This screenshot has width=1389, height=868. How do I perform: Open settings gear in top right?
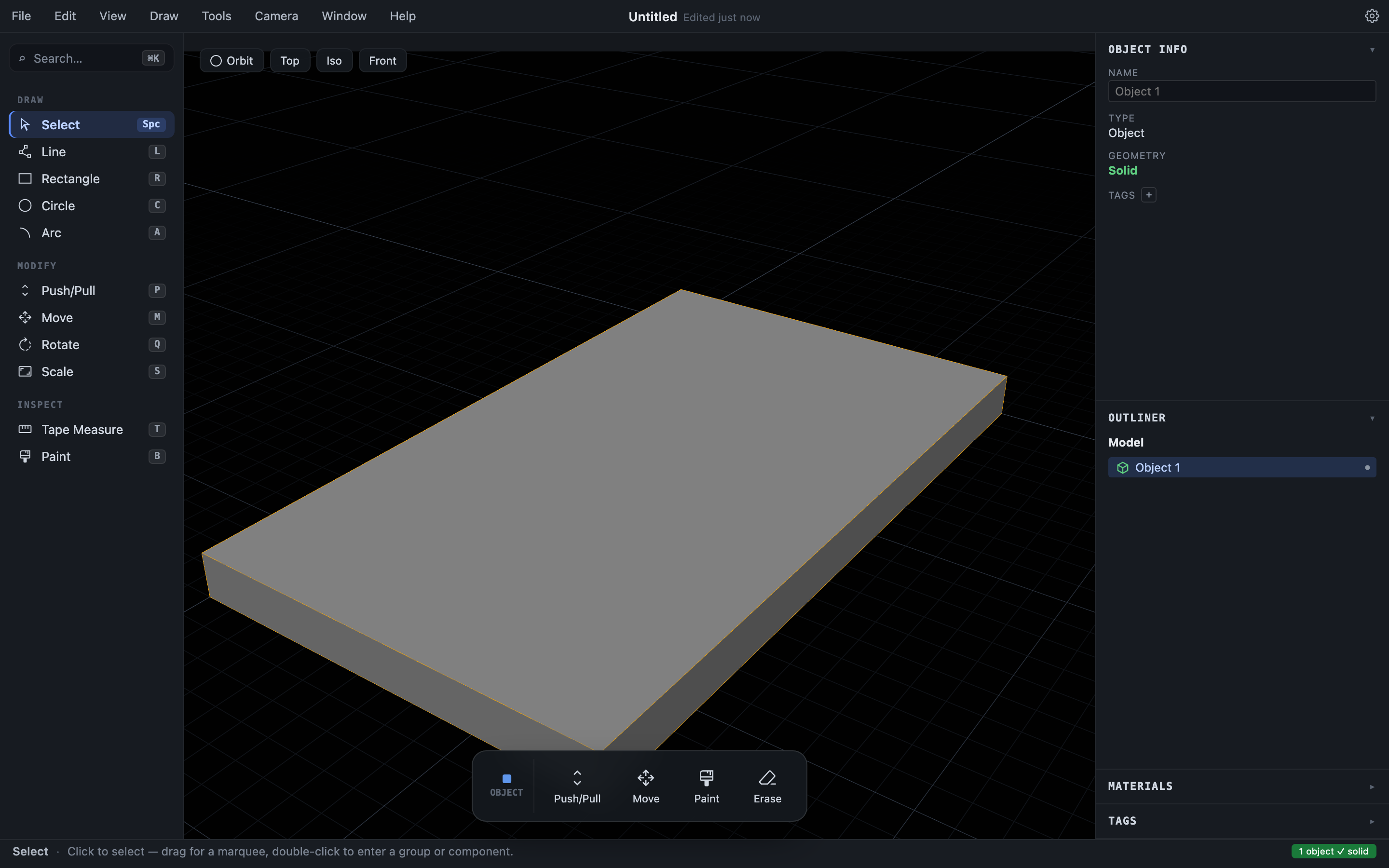1372,16
